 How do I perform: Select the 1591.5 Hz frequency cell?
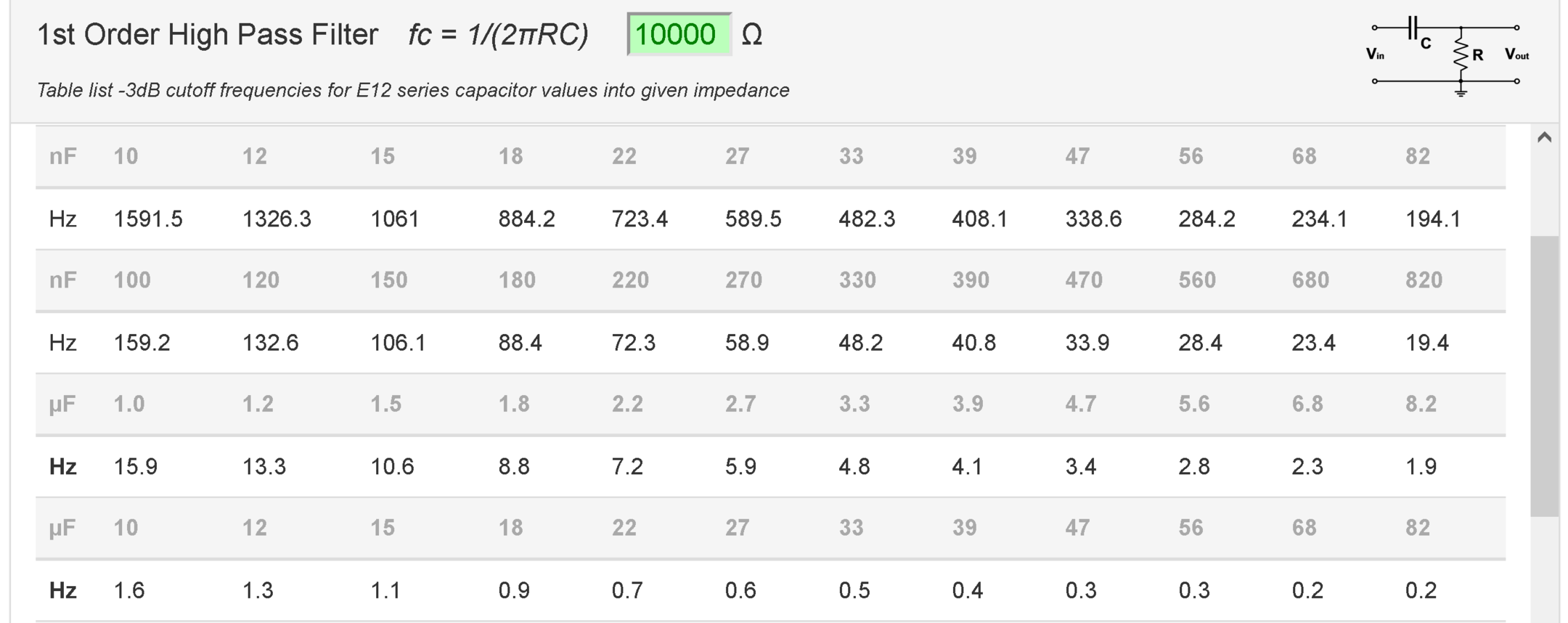click(x=148, y=219)
